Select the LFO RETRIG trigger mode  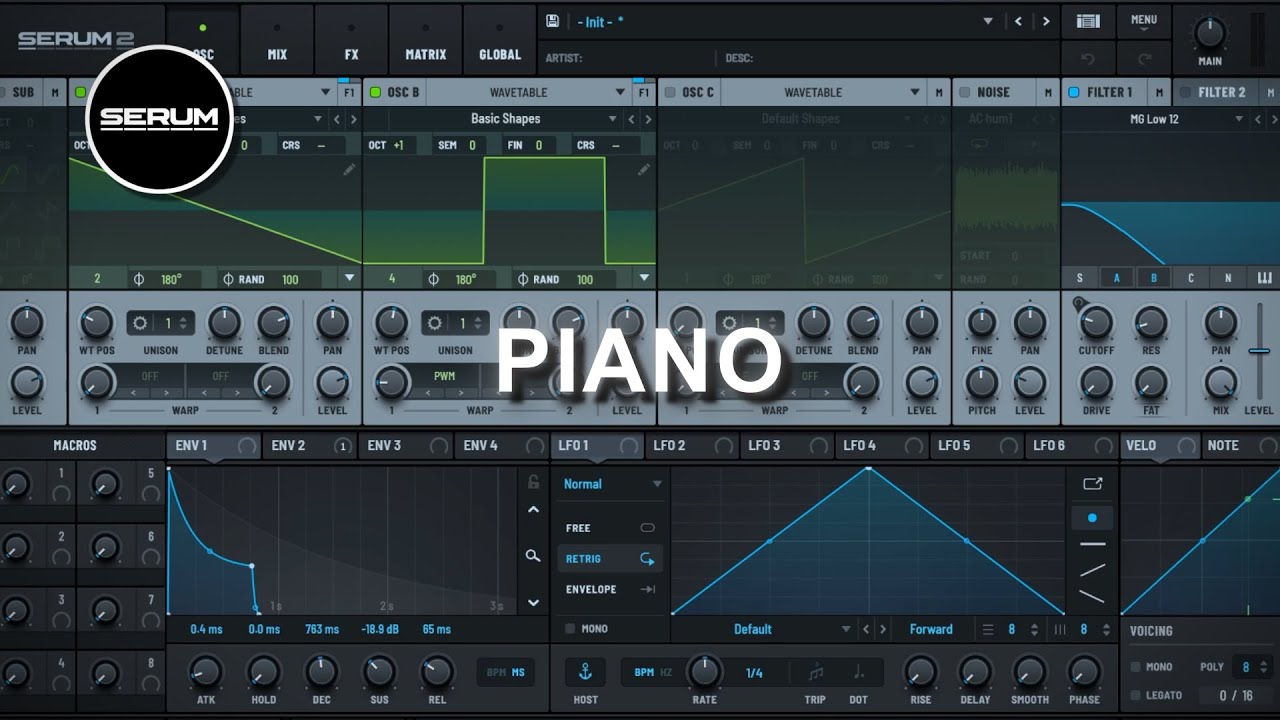click(x=609, y=559)
